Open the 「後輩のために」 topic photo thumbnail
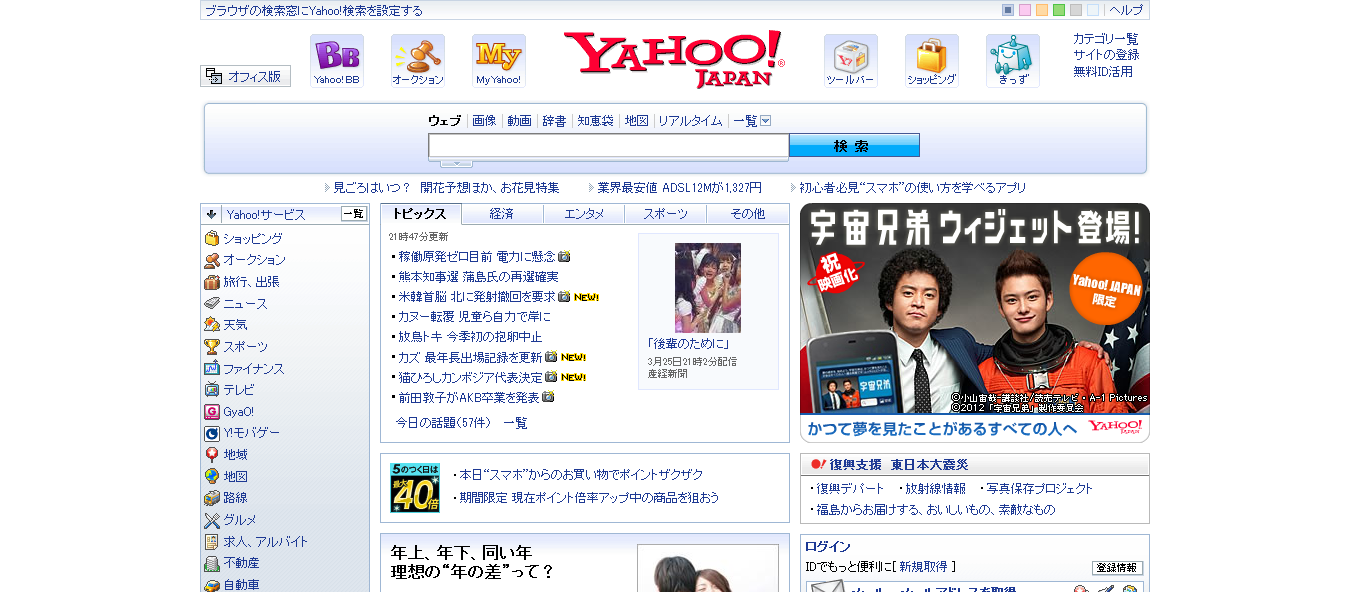Viewport: 1349px width, 592px height. pyautogui.click(x=708, y=288)
